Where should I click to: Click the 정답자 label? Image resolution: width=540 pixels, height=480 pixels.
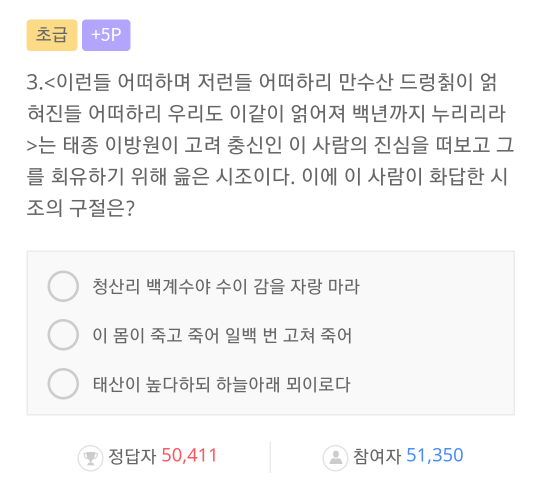tap(132, 456)
